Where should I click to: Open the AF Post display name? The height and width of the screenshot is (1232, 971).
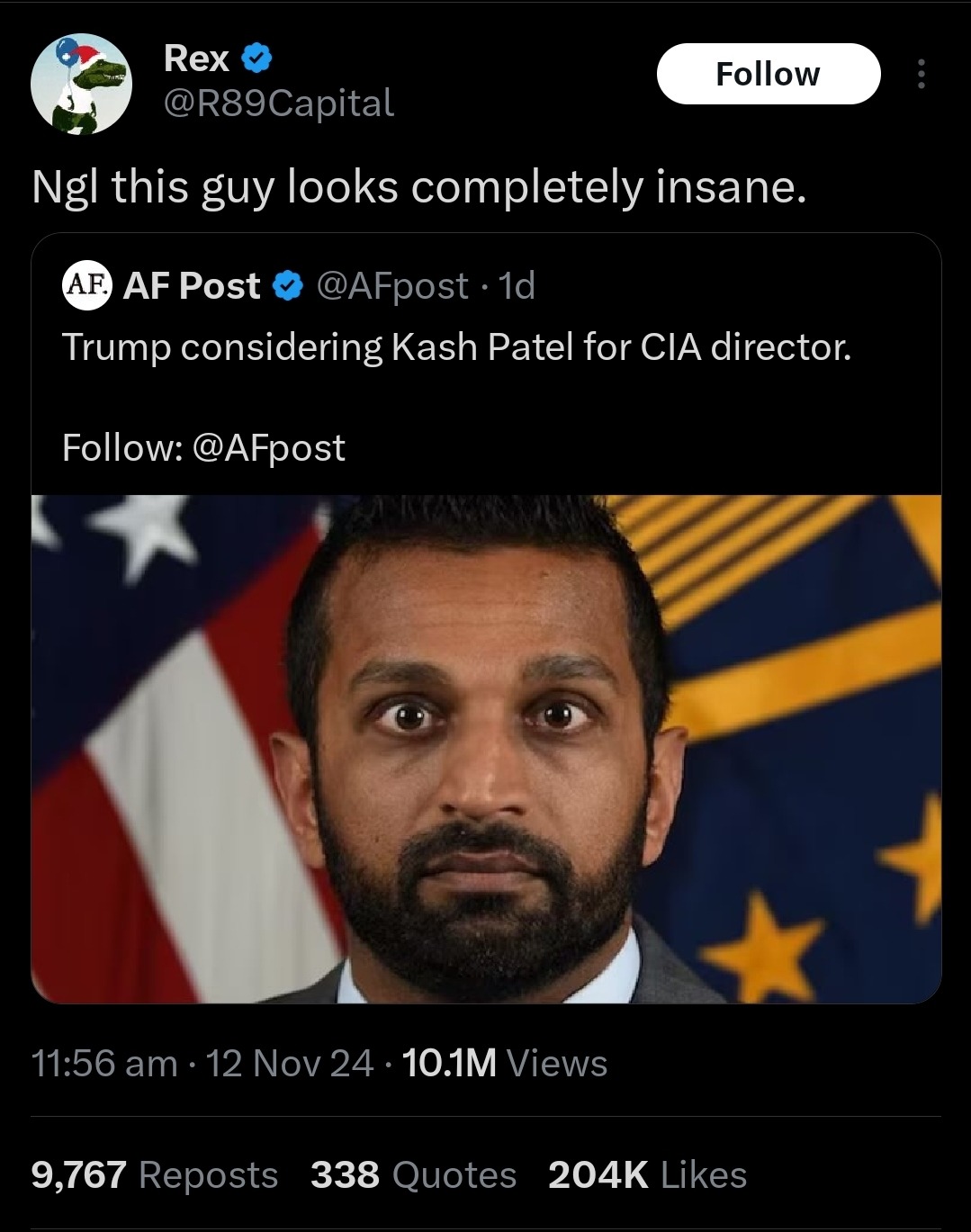(192, 286)
